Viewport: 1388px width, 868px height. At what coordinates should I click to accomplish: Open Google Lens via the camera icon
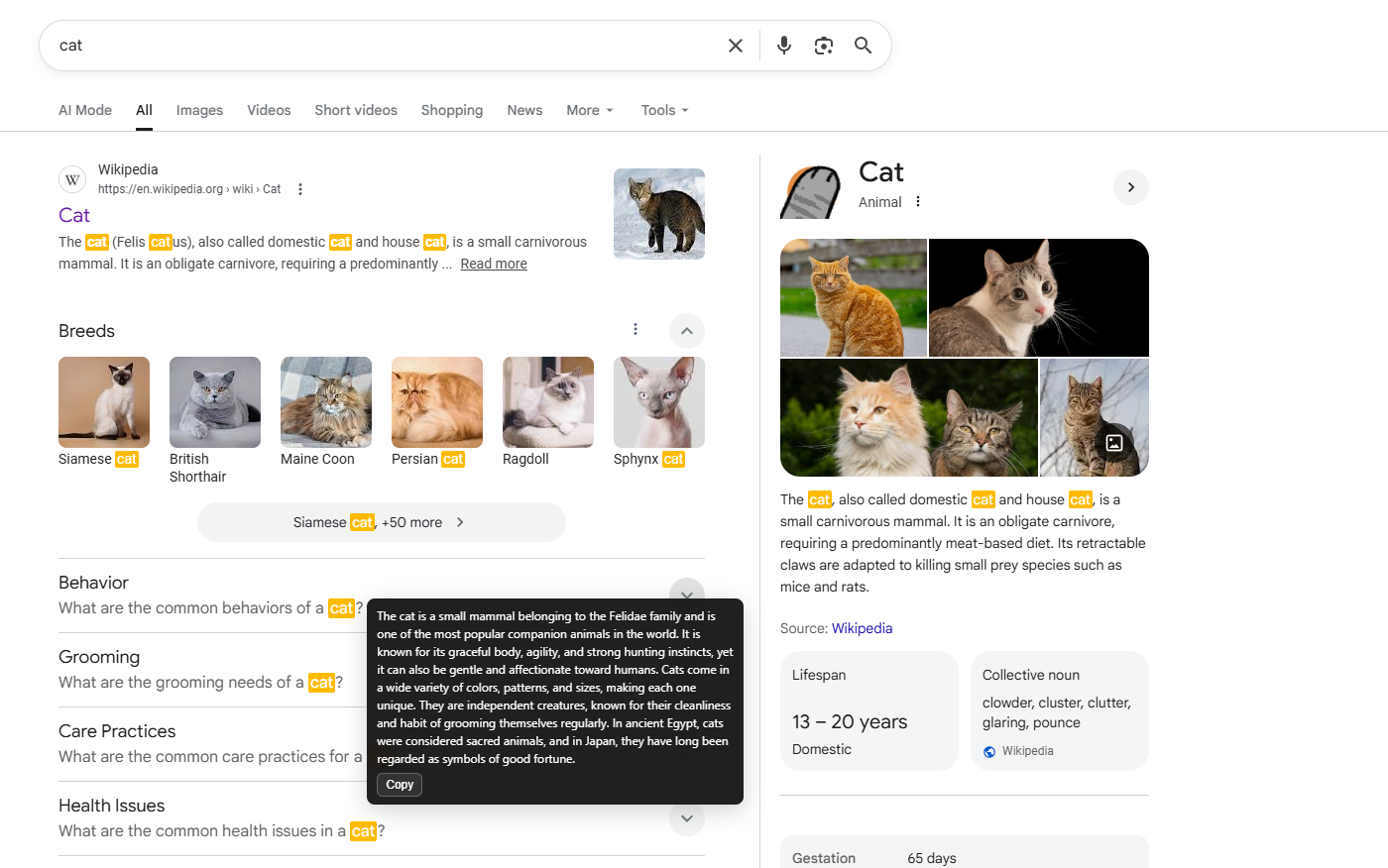[823, 45]
